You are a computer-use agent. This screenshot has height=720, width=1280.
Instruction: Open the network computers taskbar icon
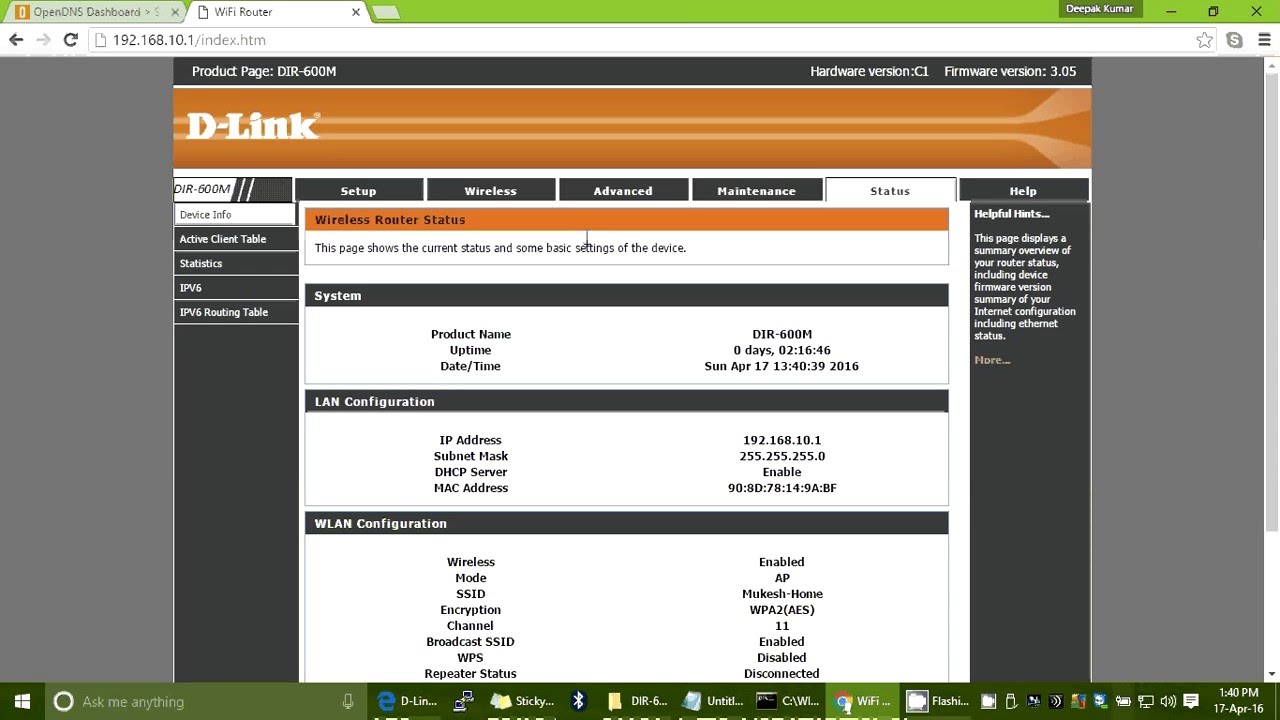[x=463, y=701]
